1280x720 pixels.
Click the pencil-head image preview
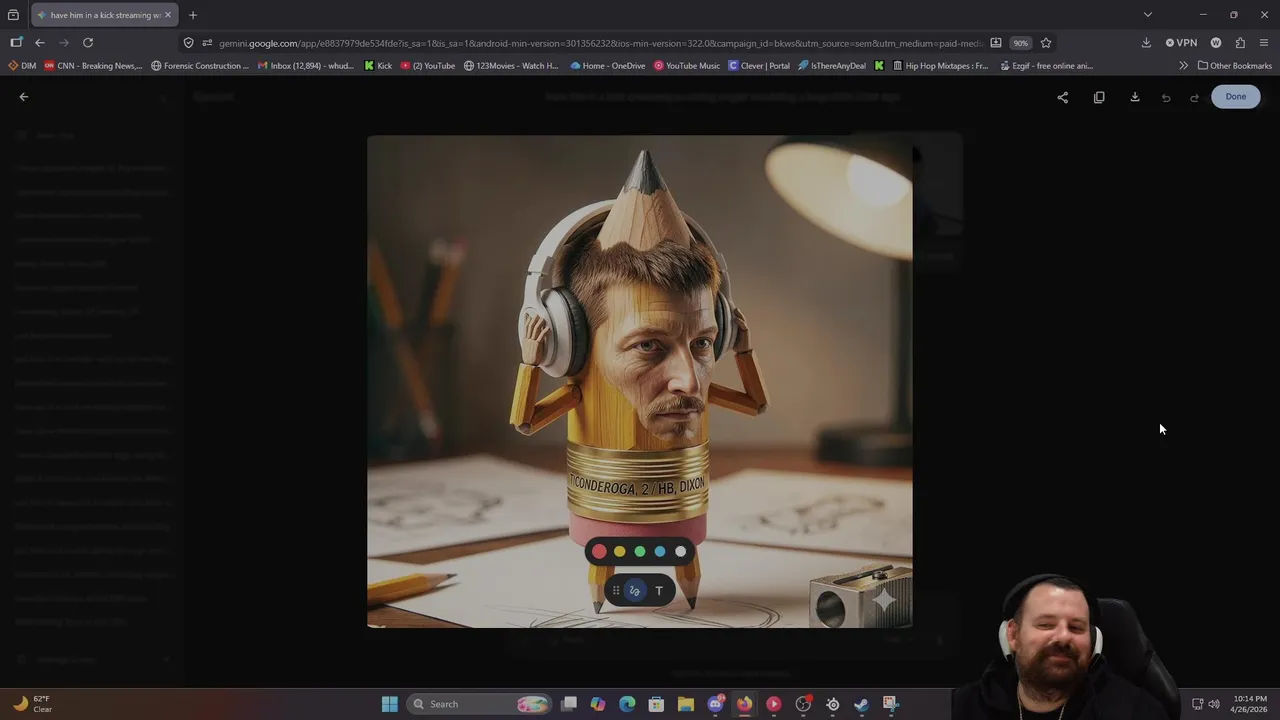tap(640, 381)
